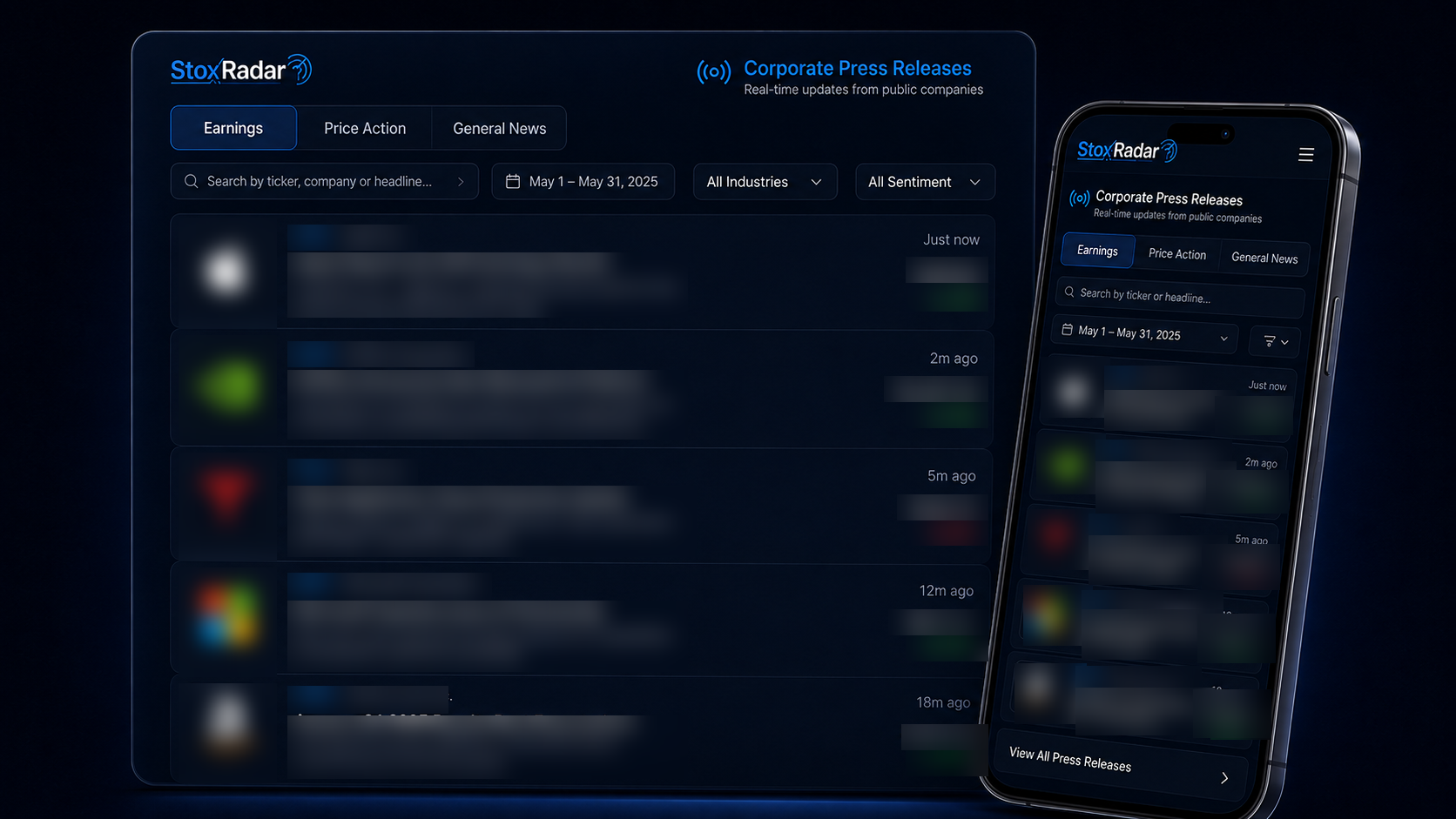Open the hamburger menu on the phone
This screenshot has height=819, width=1456.
(x=1305, y=154)
